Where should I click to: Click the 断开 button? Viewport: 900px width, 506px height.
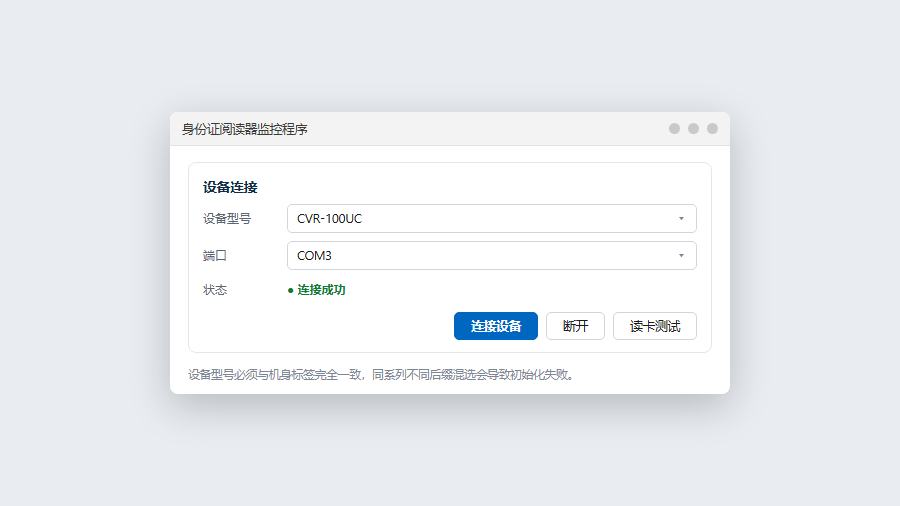[x=575, y=326]
